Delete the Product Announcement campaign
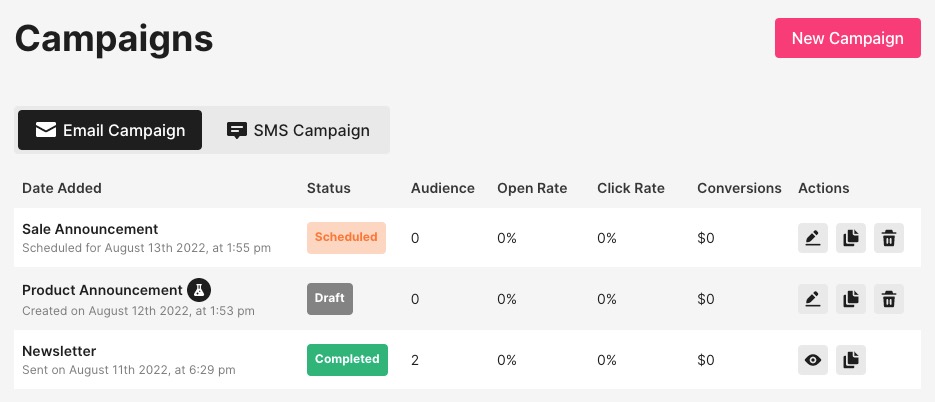This screenshot has width=935, height=402. pyautogui.click(x=889, y=298)
